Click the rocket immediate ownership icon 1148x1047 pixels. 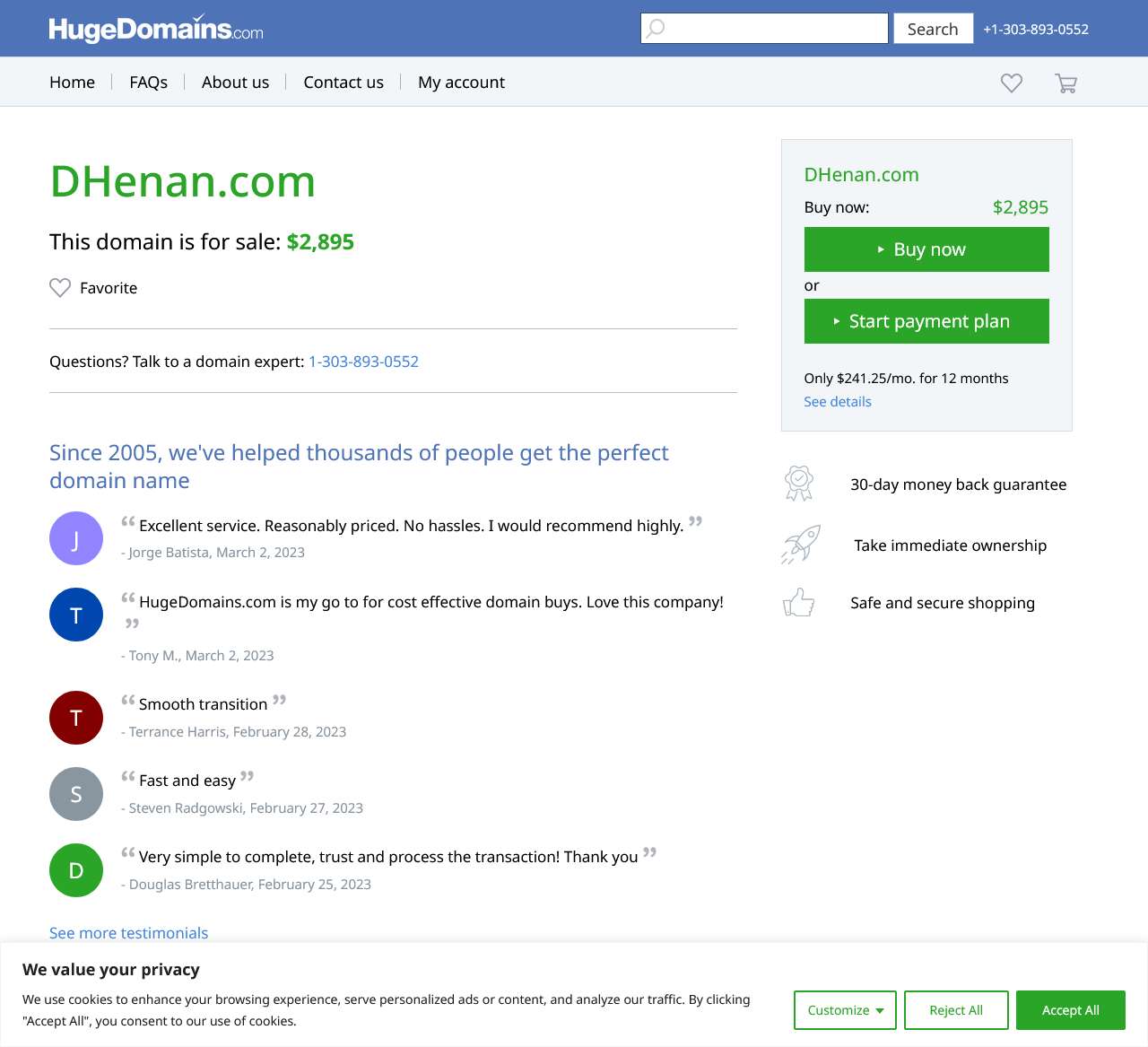[800, 545]
